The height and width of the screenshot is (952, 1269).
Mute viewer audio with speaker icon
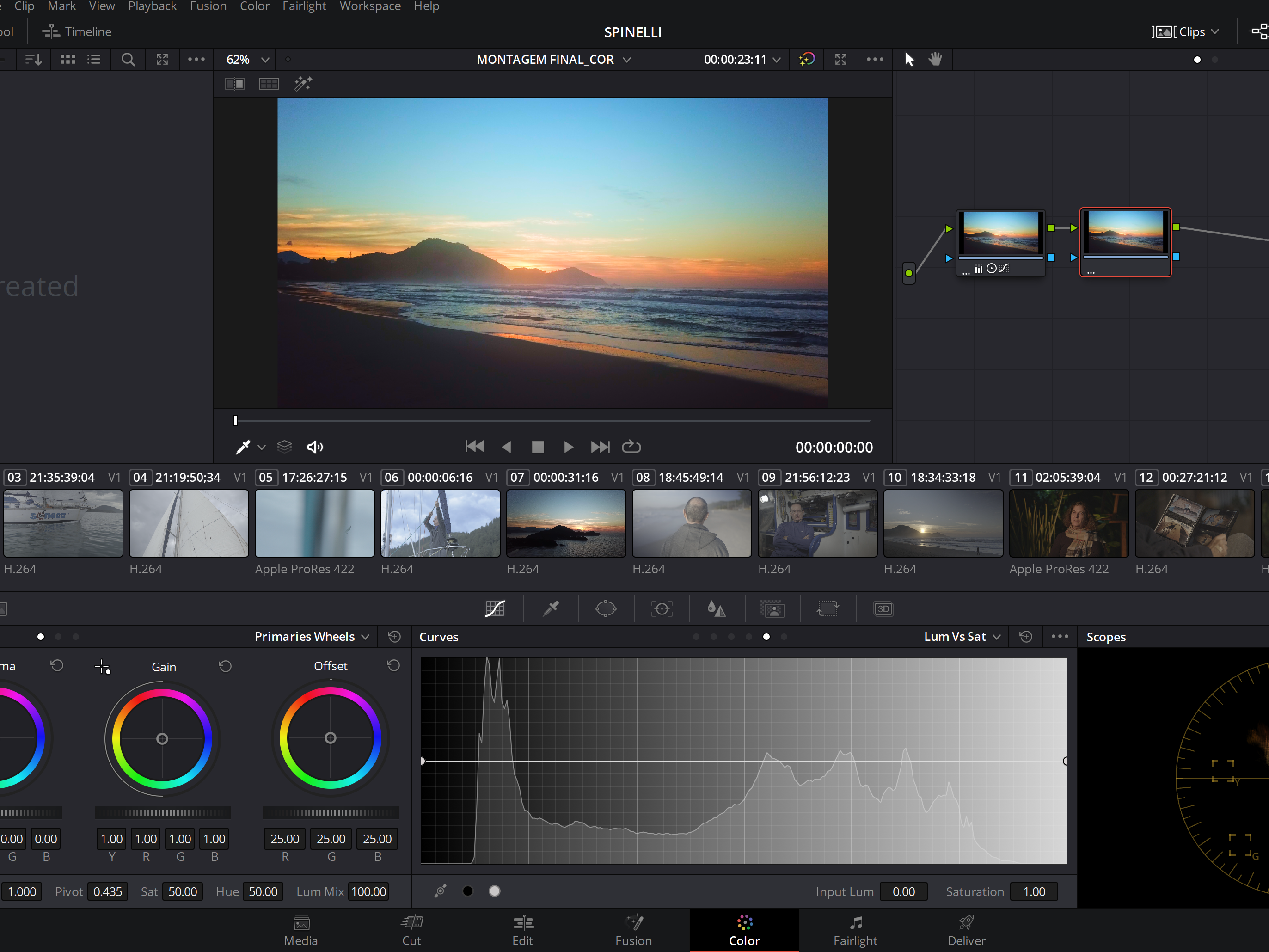(315, 447)
